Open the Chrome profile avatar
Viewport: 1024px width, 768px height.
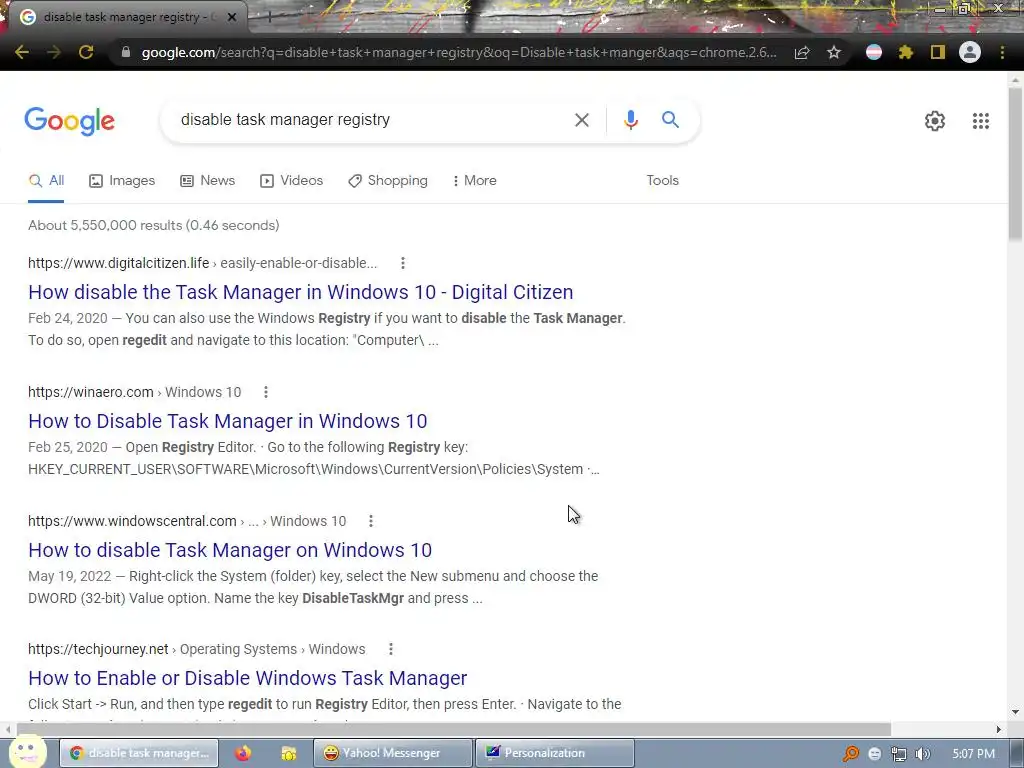tap(970, 52)
